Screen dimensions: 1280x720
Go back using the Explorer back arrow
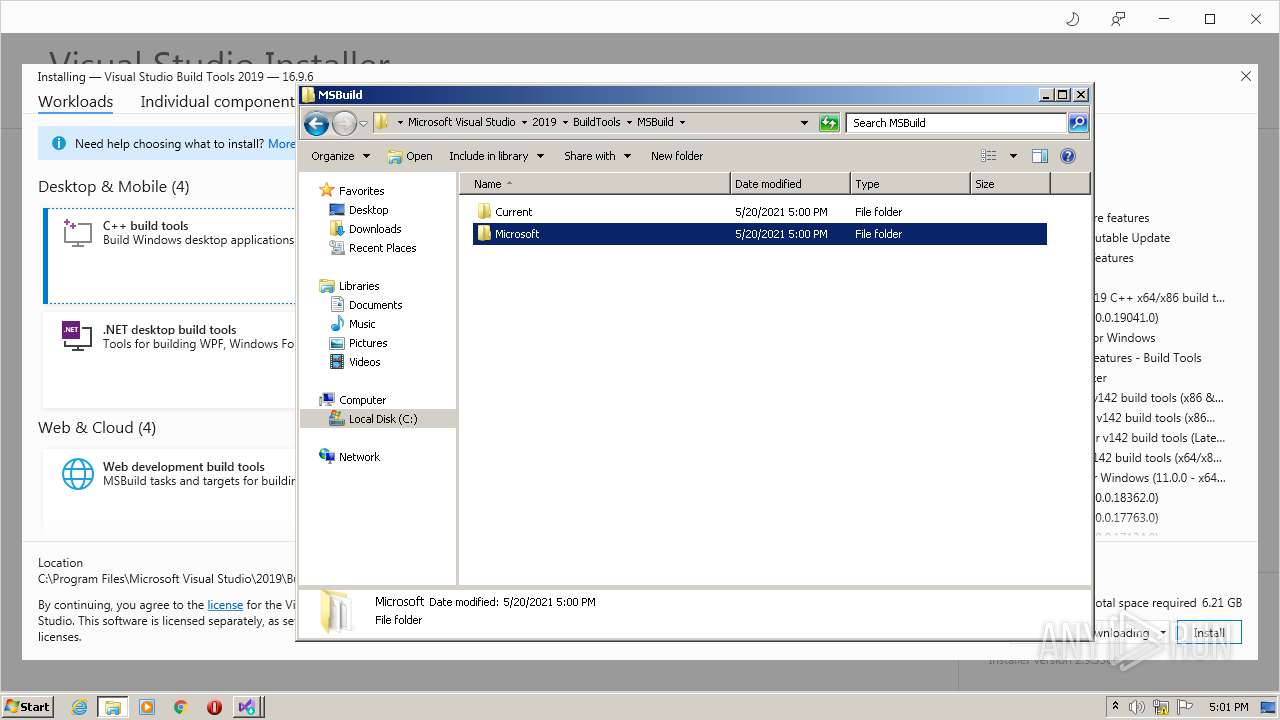click(316, 123)
